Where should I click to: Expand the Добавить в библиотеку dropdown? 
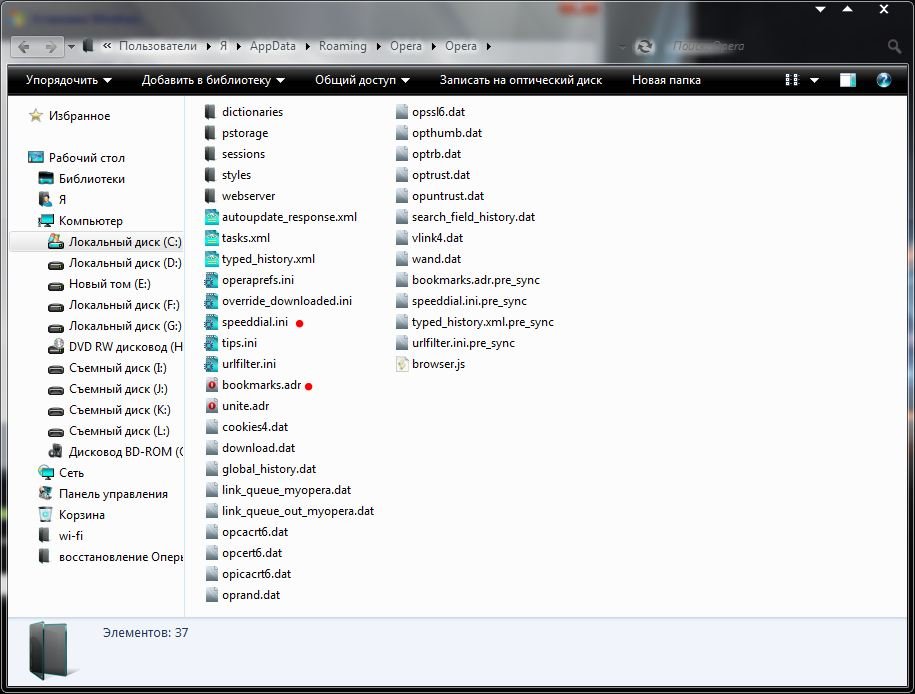click(213, 80)
